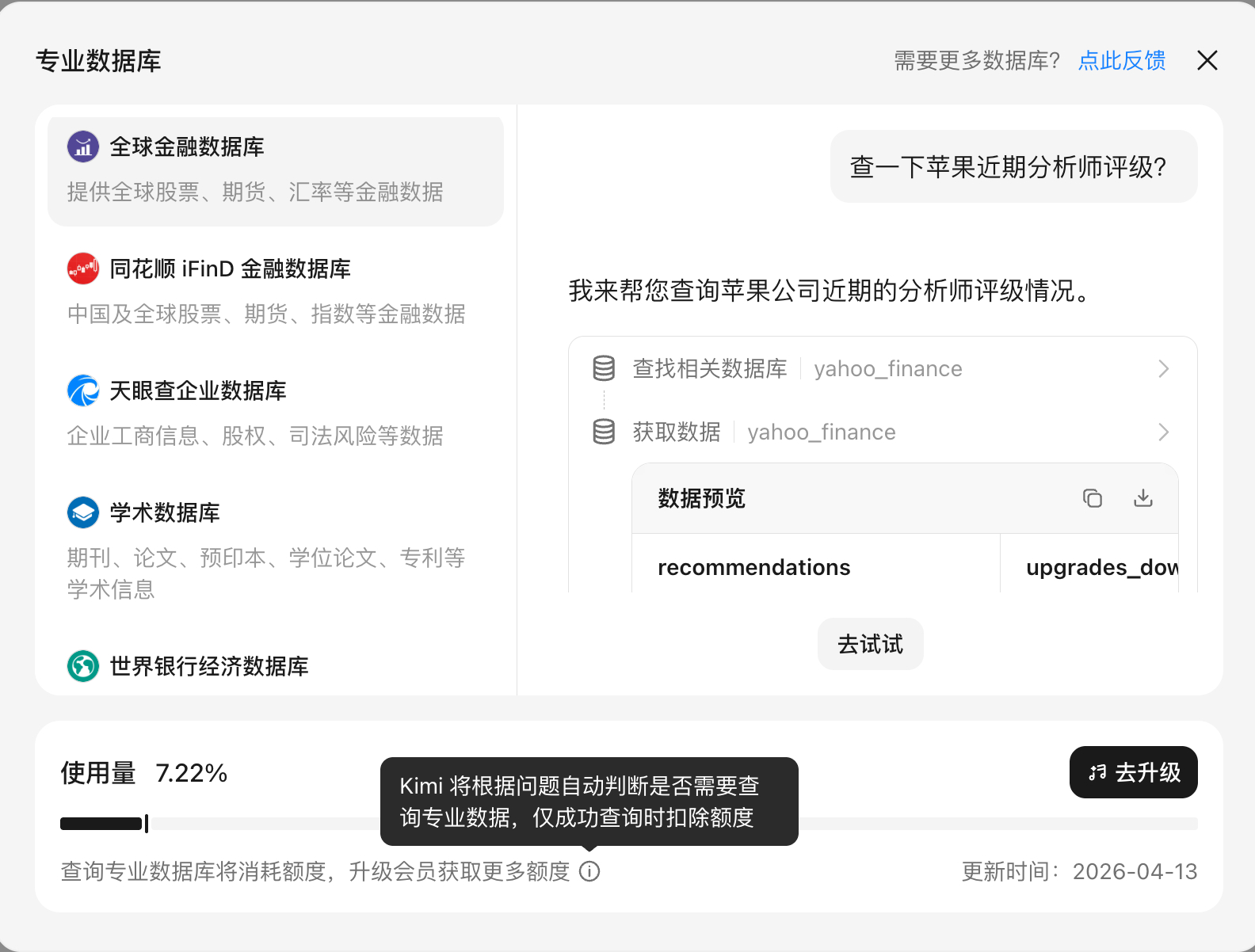
Task: Open the 点此反馈 feedback link
Action: (x=1122, y=60)
